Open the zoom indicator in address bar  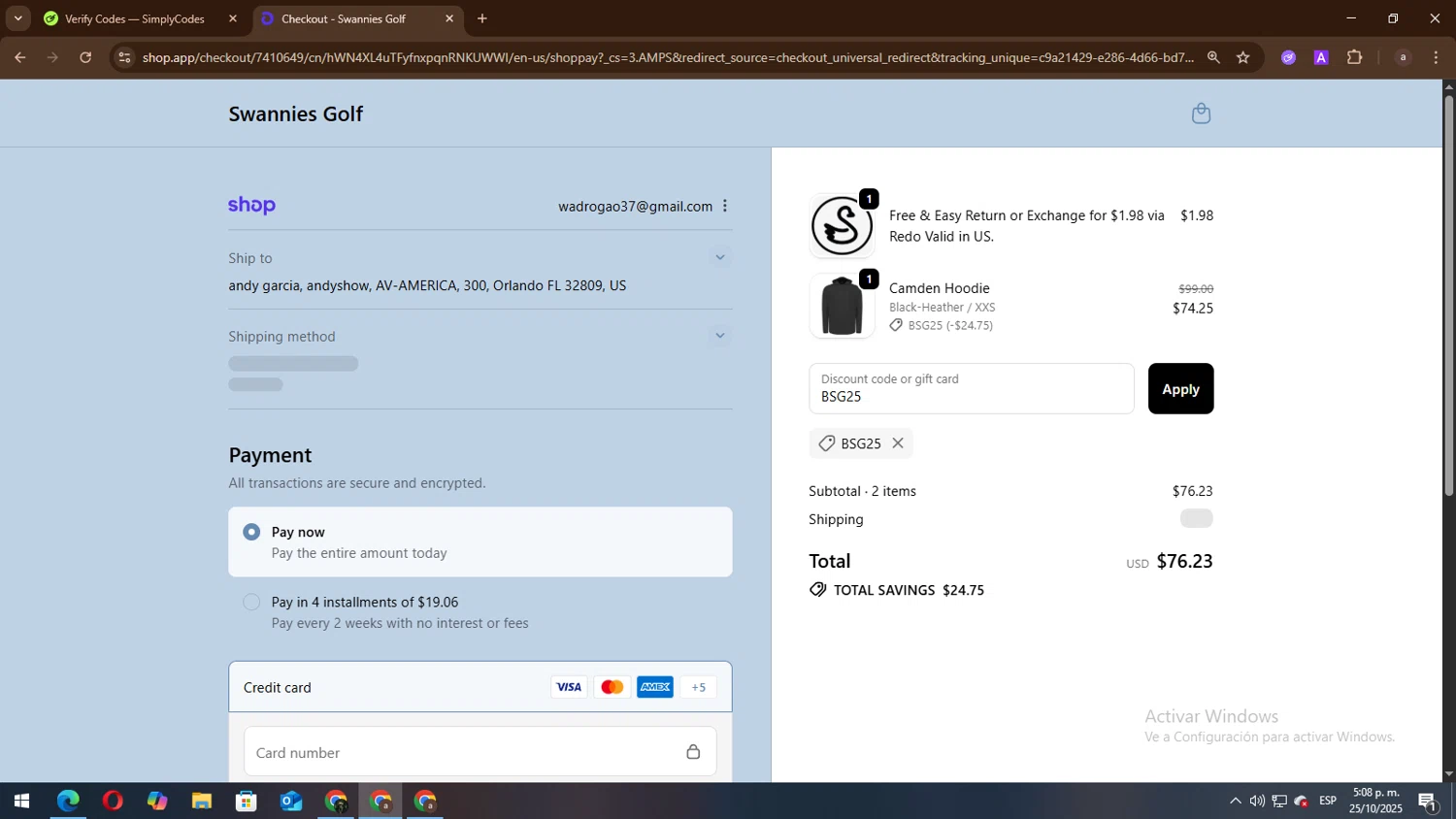tap(1213, 57)
